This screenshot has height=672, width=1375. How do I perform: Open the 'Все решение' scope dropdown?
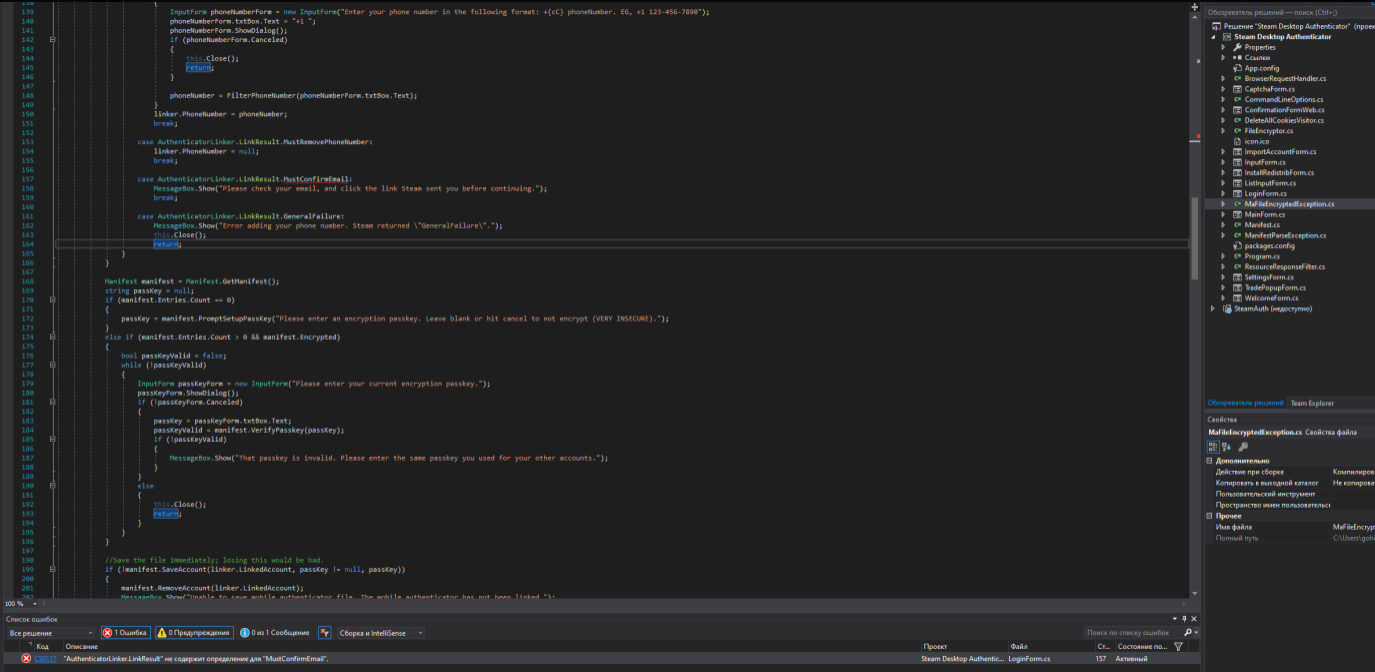click(50, 633)
